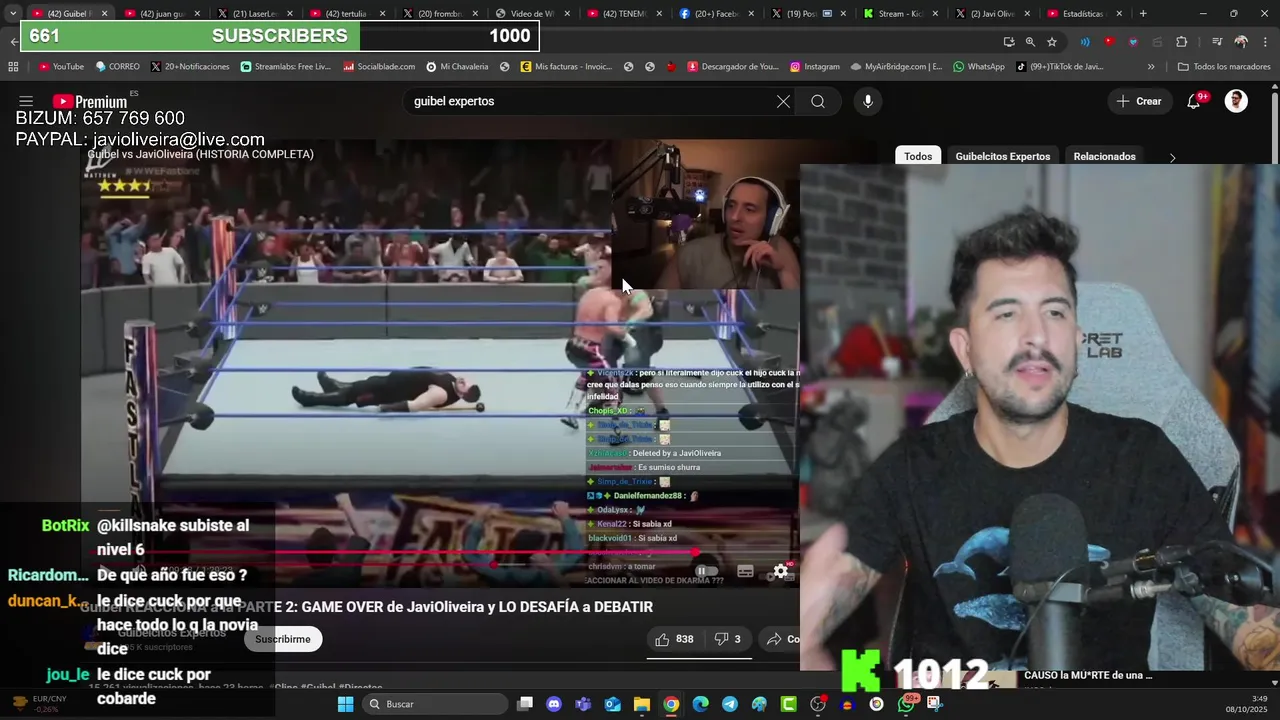Like the video with 838 likes

click(675, 639)
